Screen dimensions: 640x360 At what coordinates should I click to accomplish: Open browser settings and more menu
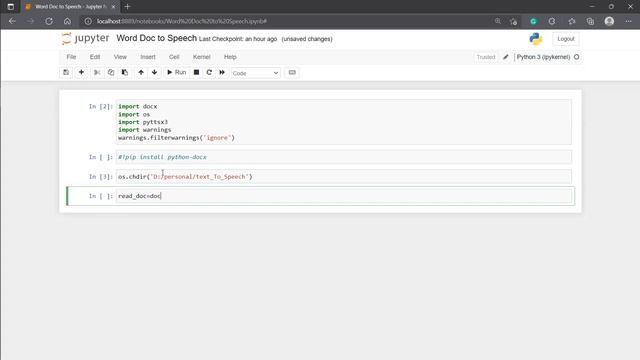[x=628, y=21]
